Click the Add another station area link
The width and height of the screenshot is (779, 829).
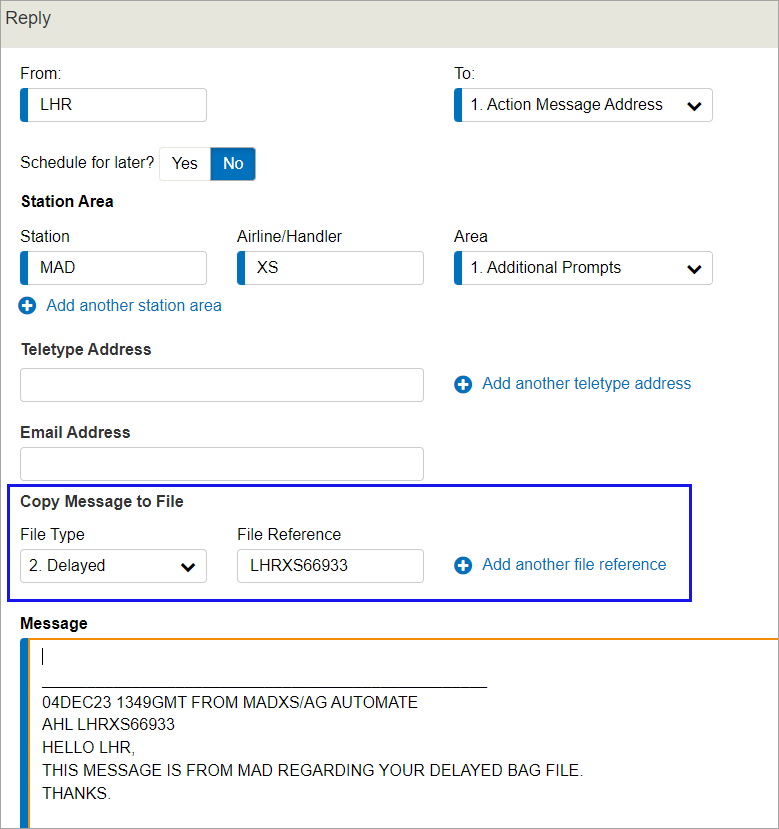click(x=134, y=306)
